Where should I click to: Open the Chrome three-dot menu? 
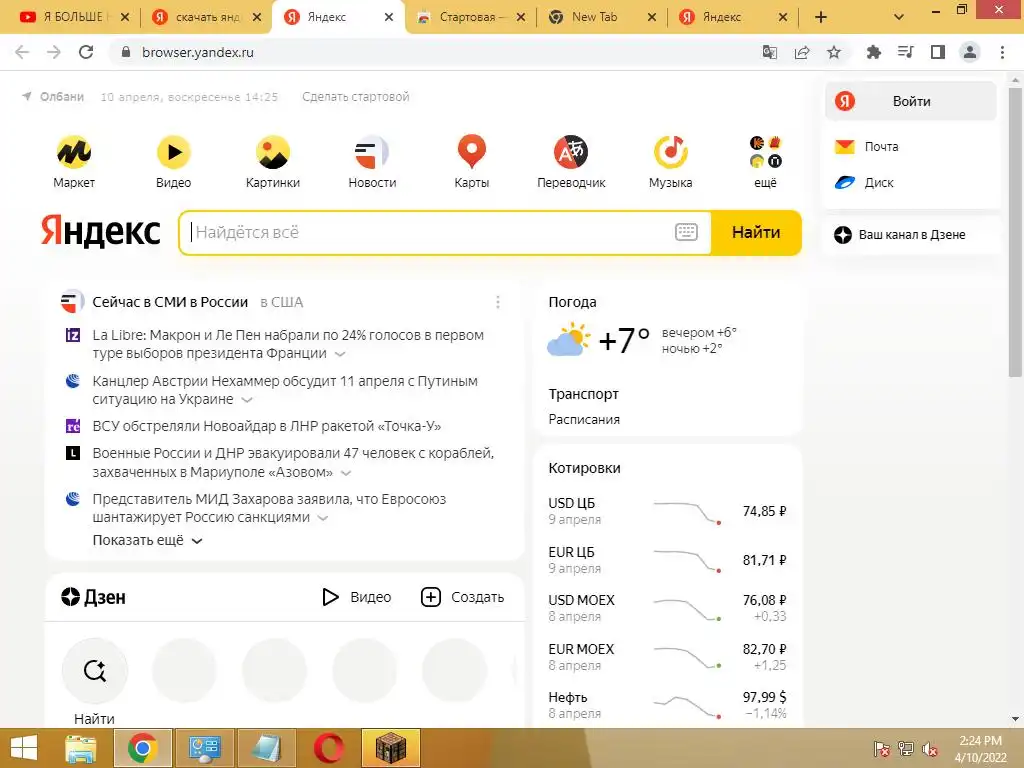[x=1002, y=52]
